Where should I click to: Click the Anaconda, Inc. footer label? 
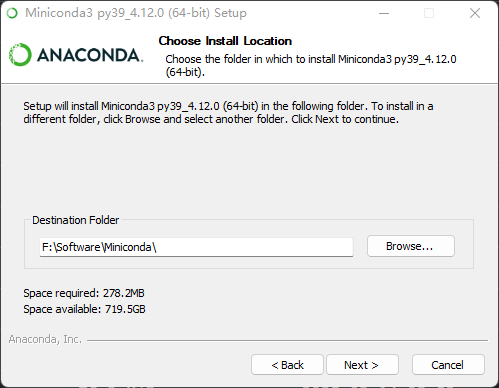pyautogui.click(x=45, y=339)
